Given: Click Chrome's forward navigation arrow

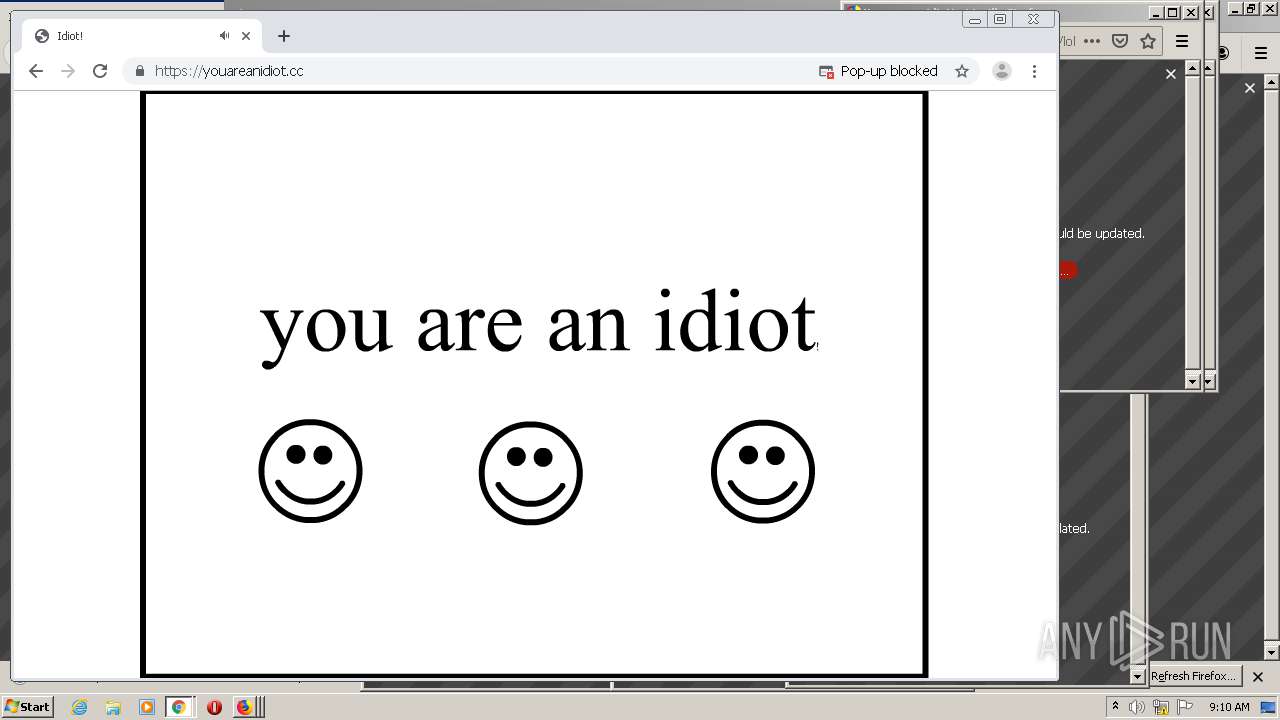Looking at the screenshot, I should point(68,71).
